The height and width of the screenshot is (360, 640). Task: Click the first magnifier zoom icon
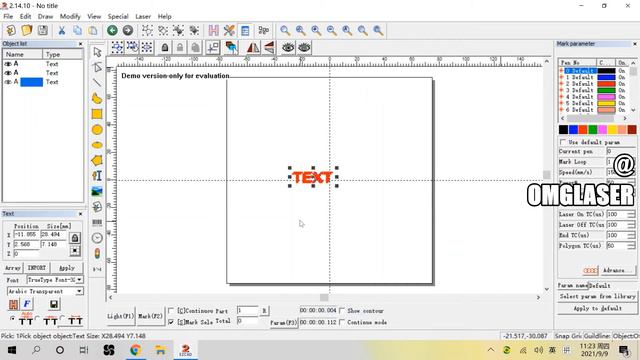point(285,30)
